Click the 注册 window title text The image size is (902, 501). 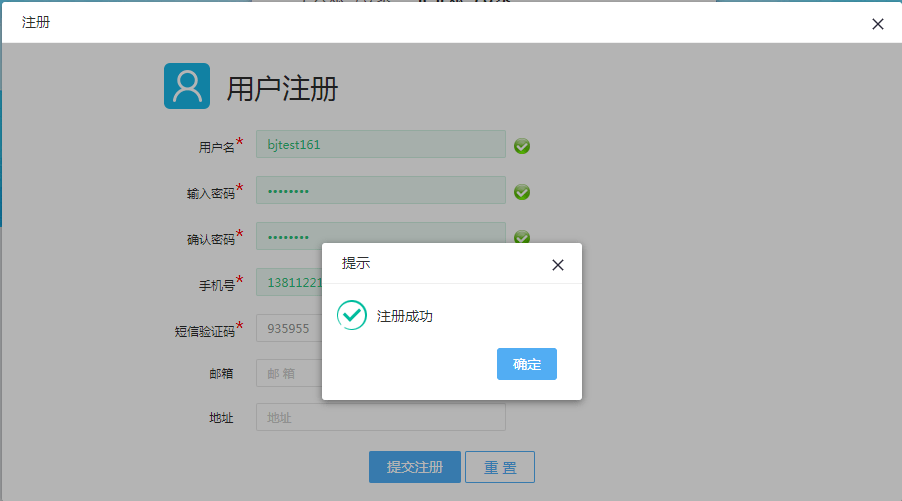click(36, 22)
